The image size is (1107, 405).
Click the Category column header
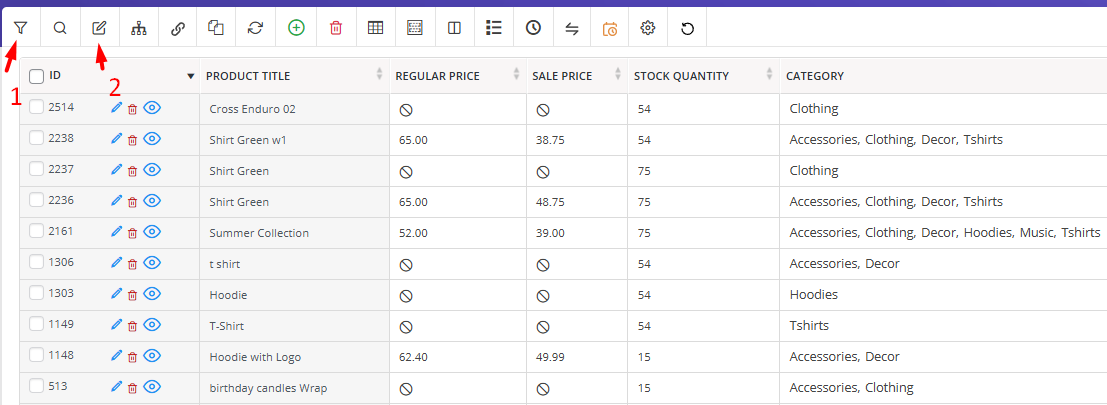point(815,76)
